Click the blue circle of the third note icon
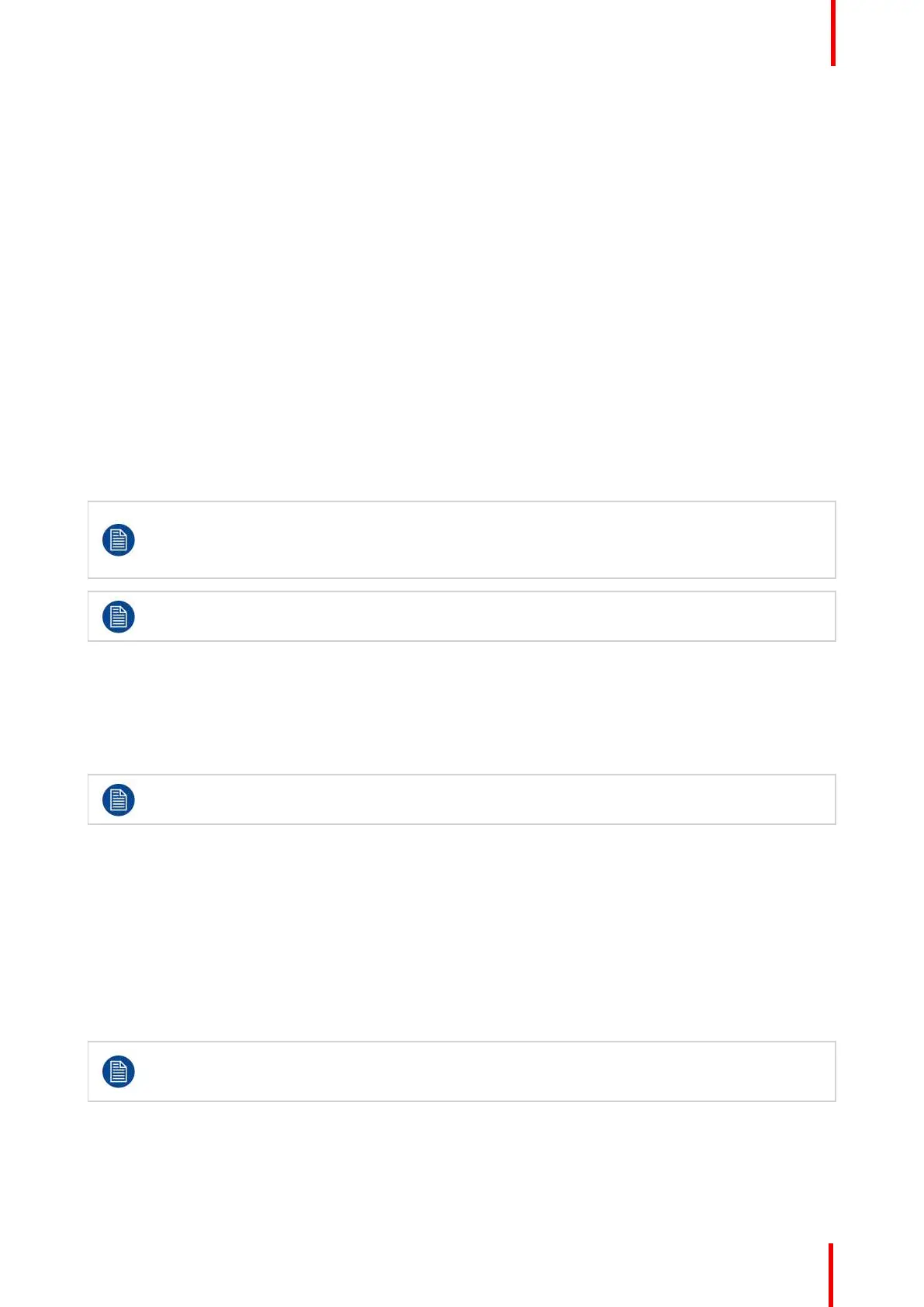This screenshot has height=1307, width=924. coord(119,800)
